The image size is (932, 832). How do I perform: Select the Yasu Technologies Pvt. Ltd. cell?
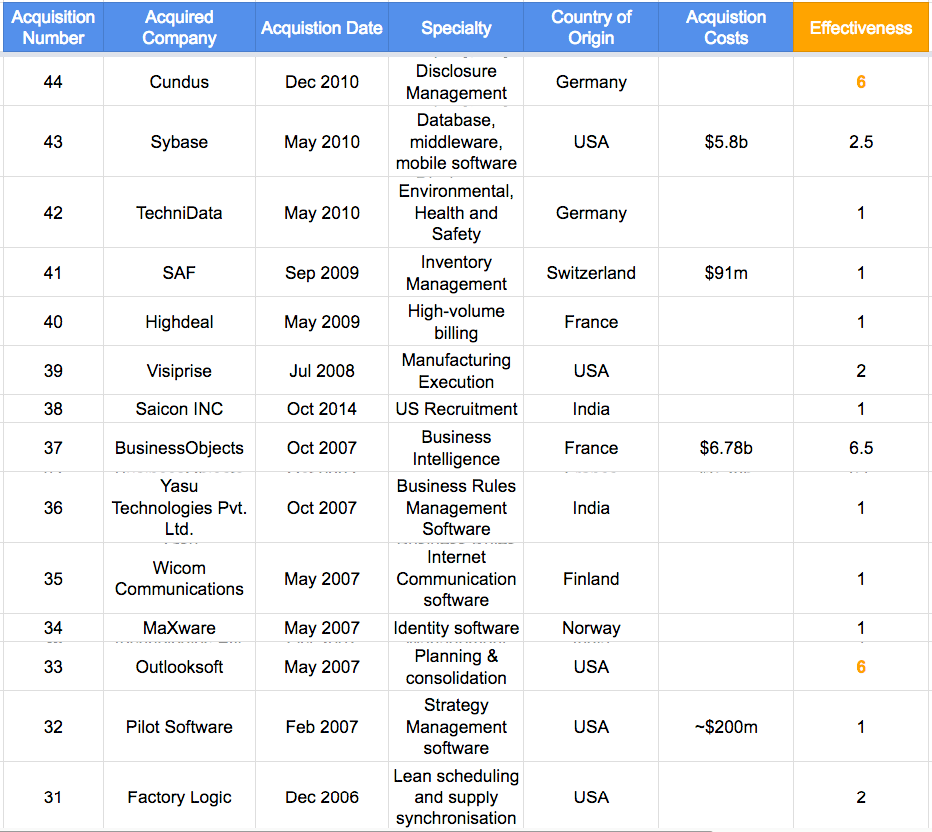click(x=179, y=508)
